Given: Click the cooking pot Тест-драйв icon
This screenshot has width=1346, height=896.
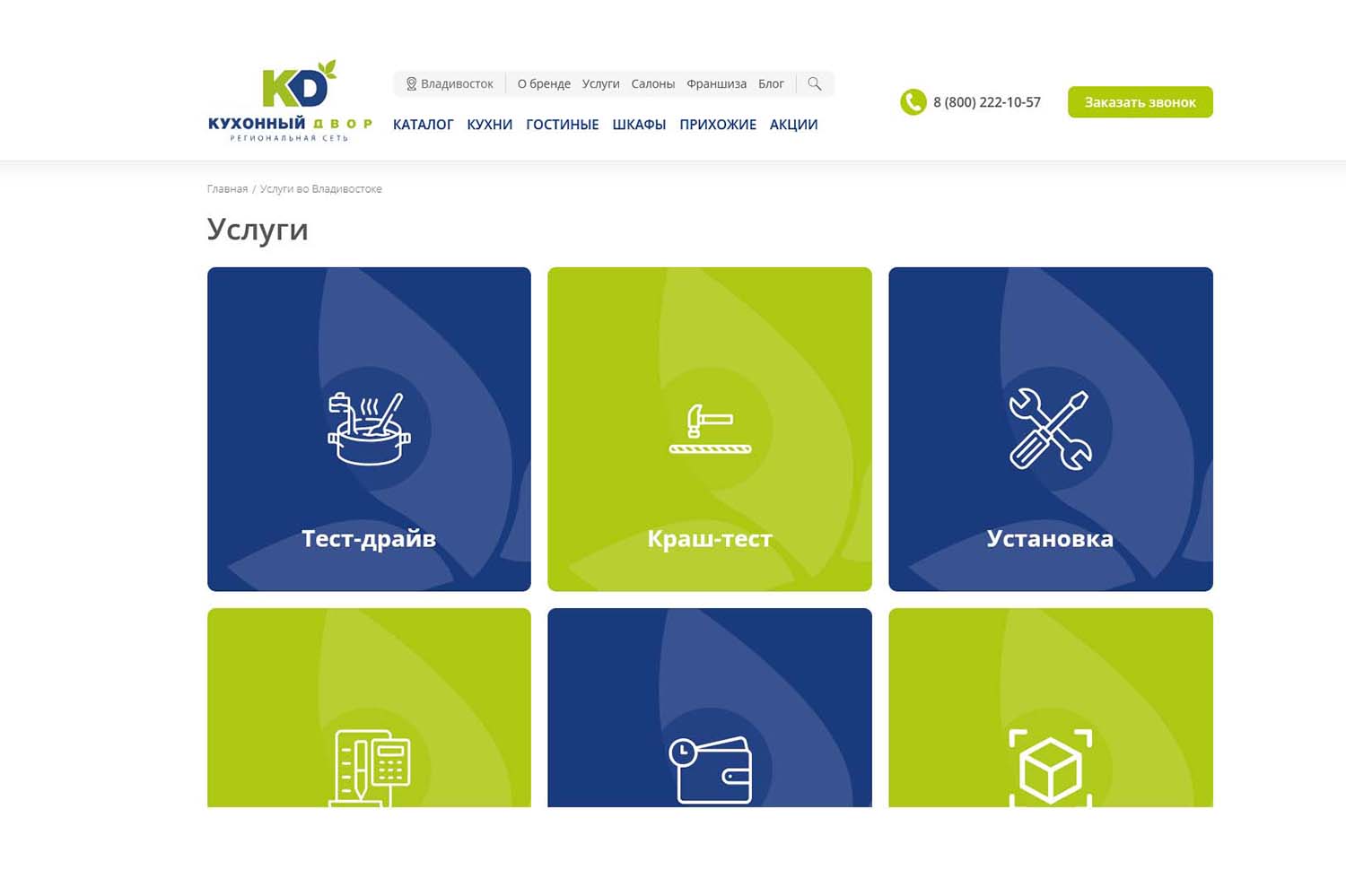Looking at the screenshot, I should [x=369, y=429].
